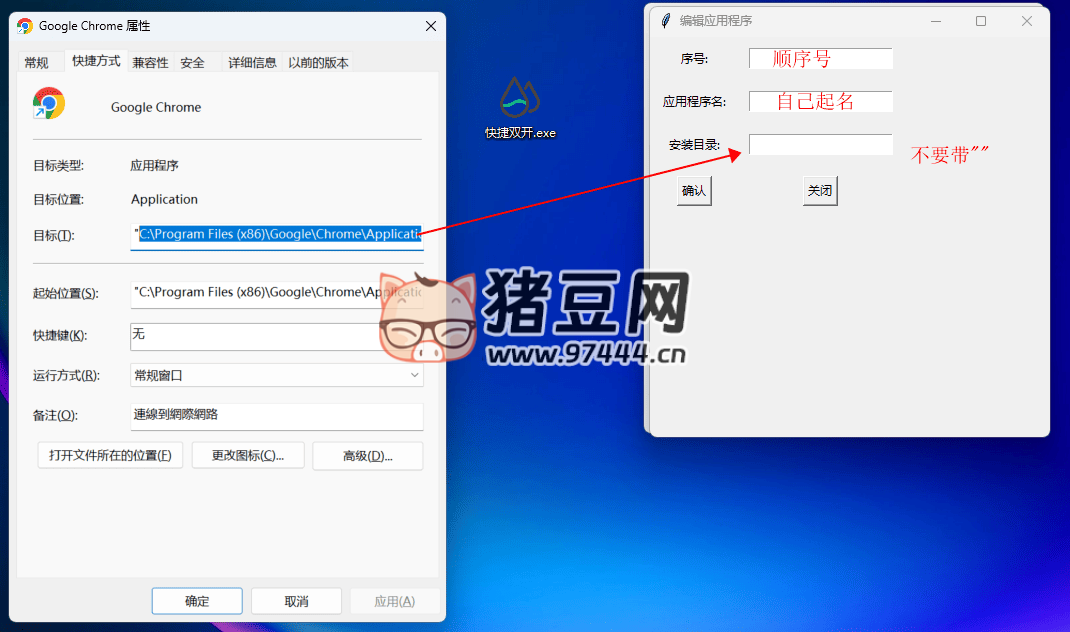Click the 起始位置(S) field
1070x632 pixels.
tap(276, 293)
